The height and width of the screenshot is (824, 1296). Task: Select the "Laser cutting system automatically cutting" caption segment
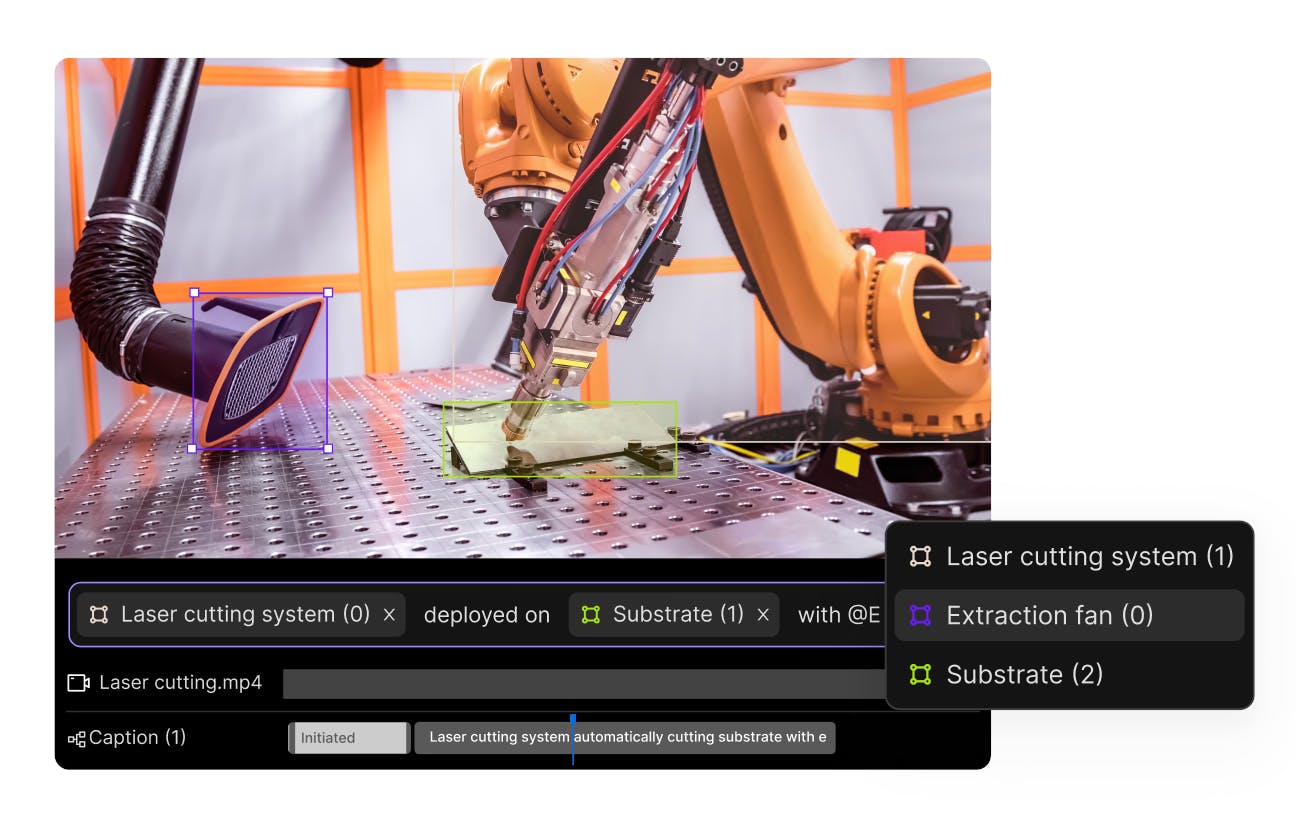(625, 738)
